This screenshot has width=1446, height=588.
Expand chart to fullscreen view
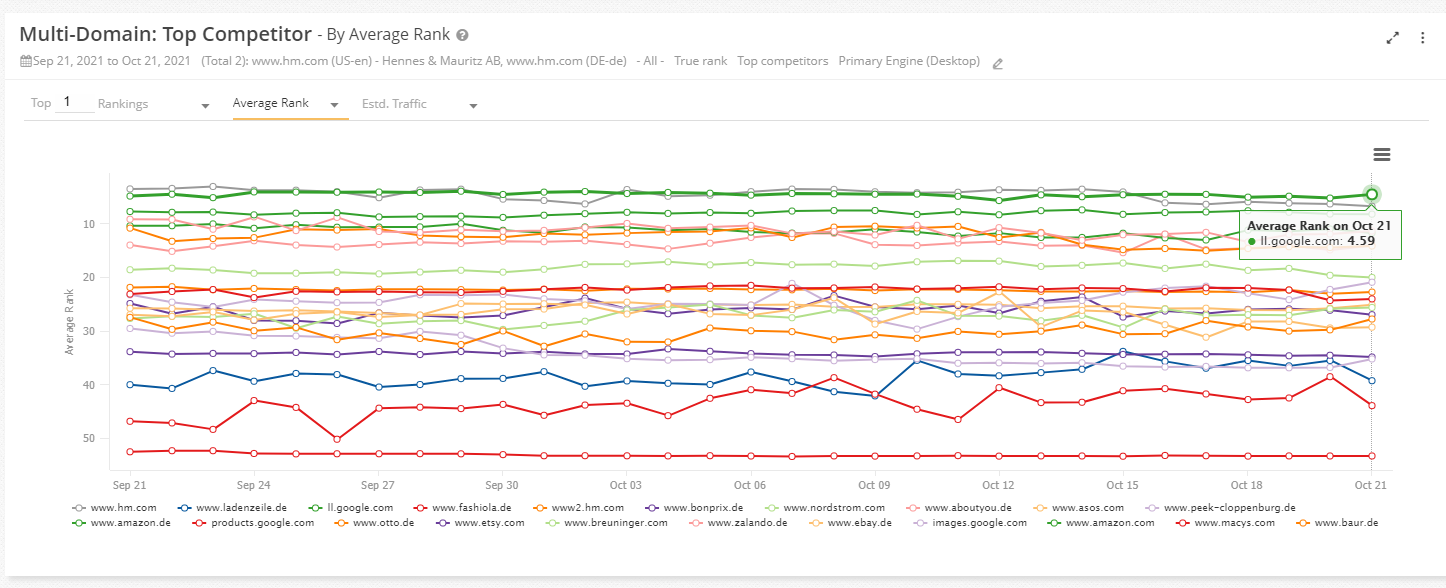click(1393, 38)
